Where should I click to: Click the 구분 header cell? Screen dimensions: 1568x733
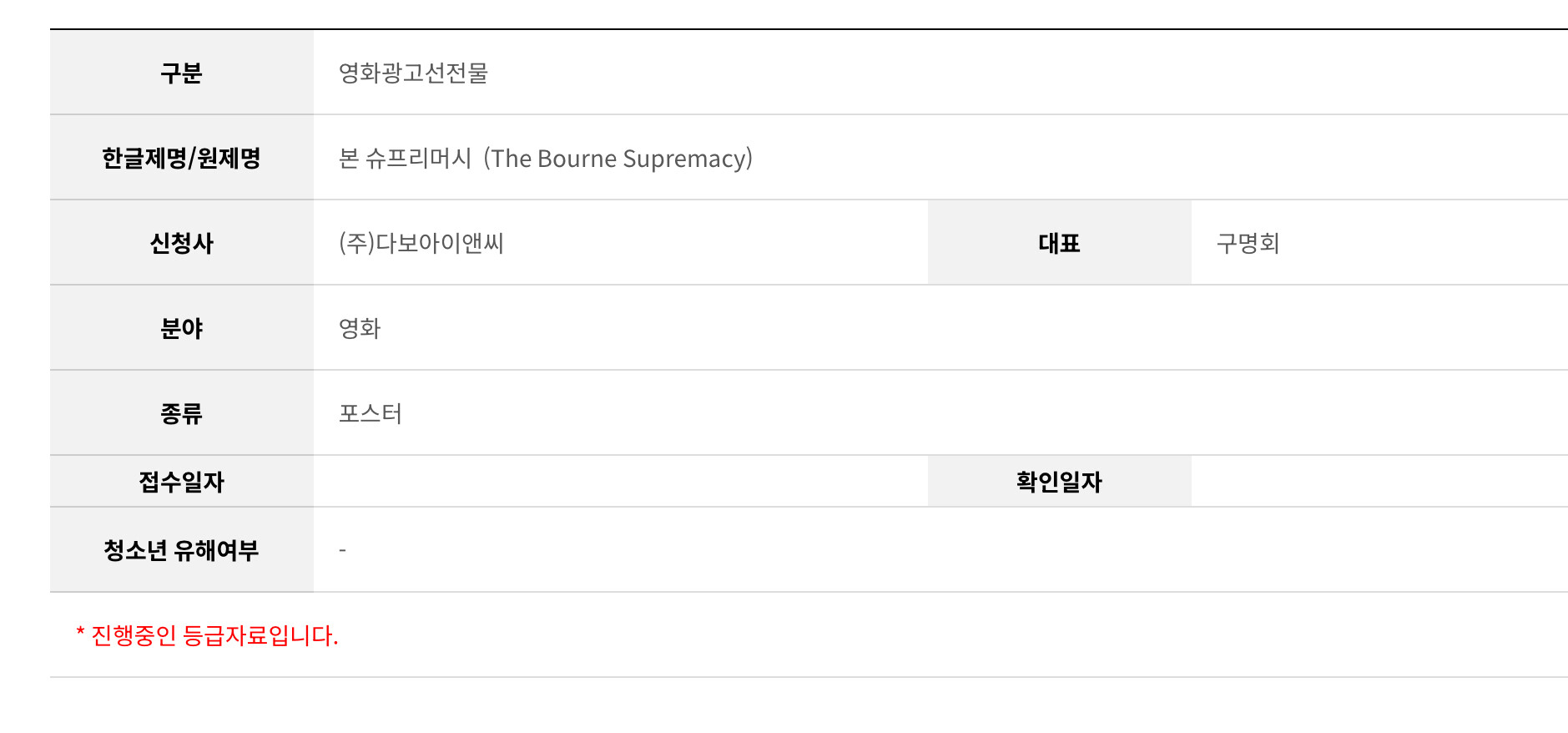[182, 73]
